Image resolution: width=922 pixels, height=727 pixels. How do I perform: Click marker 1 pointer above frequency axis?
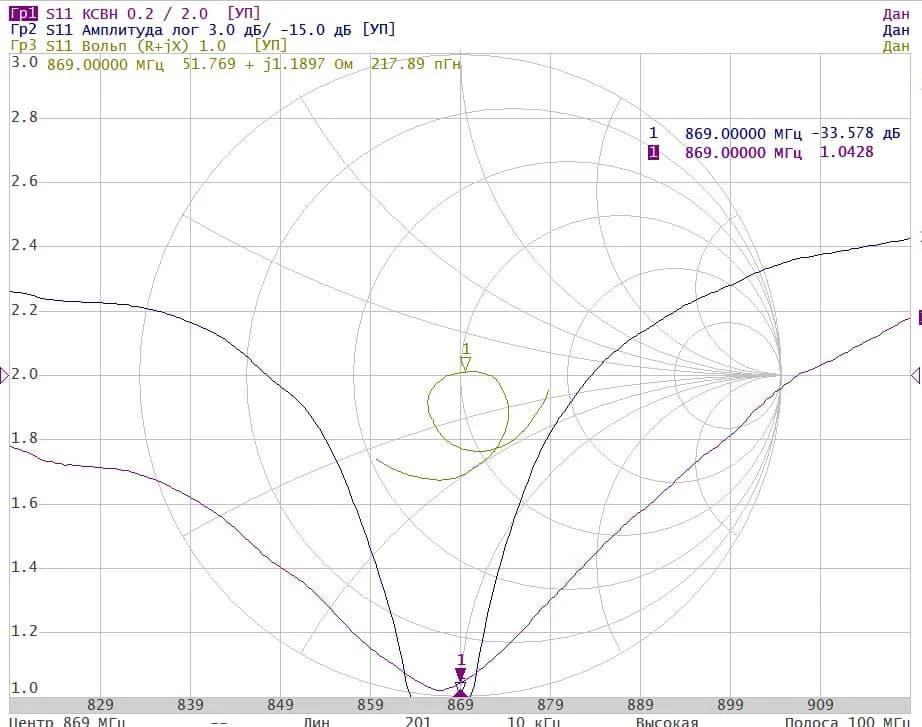tap(461, 674)
